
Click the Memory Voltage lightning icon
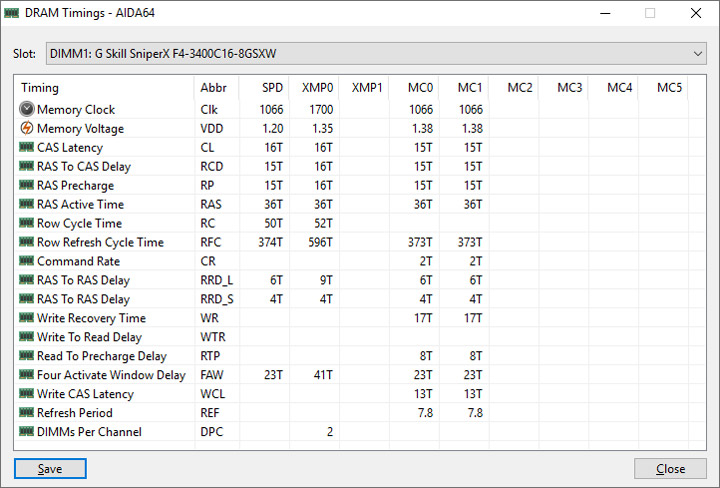pyautogui.click(x=27, y=128)
